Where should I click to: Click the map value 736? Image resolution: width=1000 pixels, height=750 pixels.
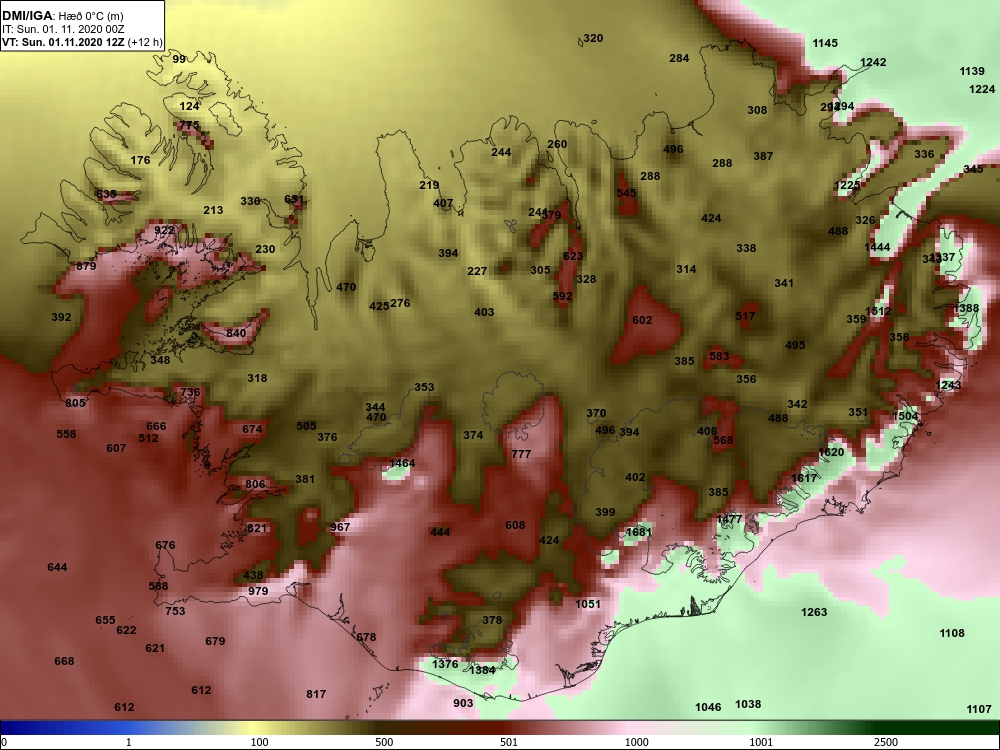tap(190, 392)
